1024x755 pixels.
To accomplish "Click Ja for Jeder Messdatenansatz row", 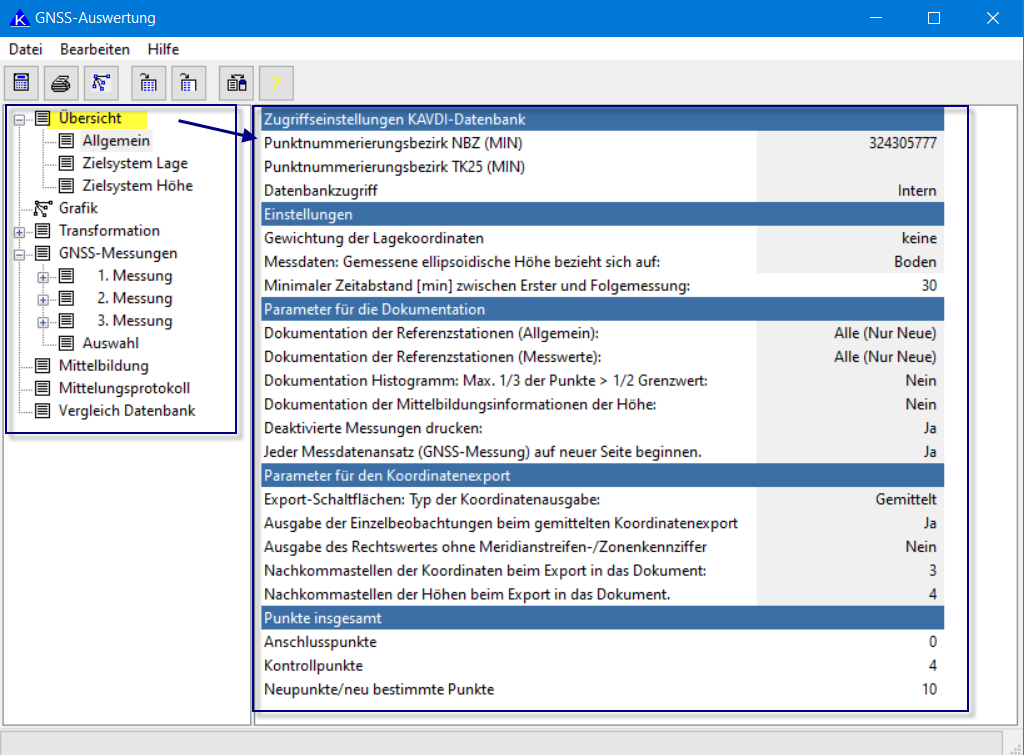I will coord(930,452).
